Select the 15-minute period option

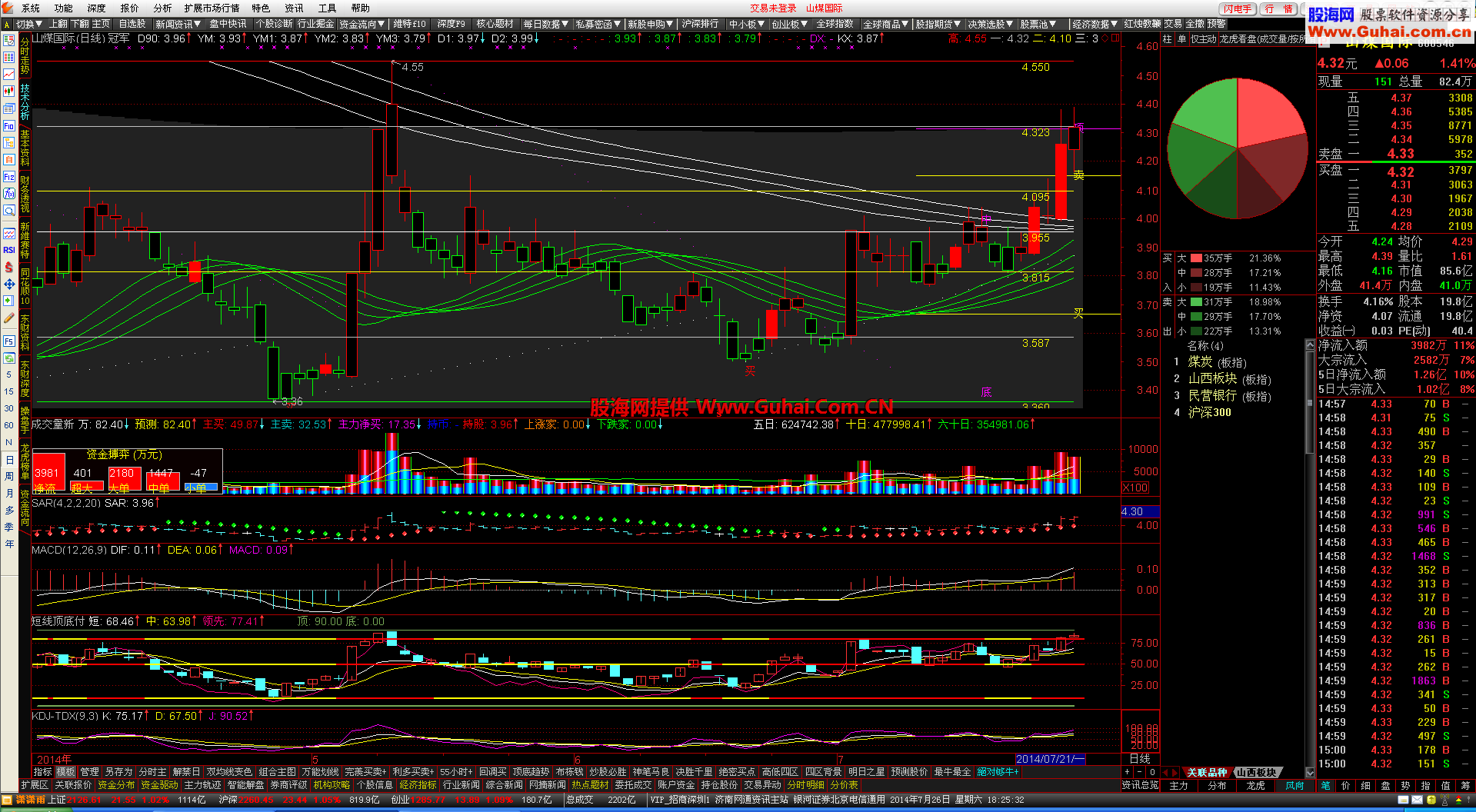click(8, 391)
